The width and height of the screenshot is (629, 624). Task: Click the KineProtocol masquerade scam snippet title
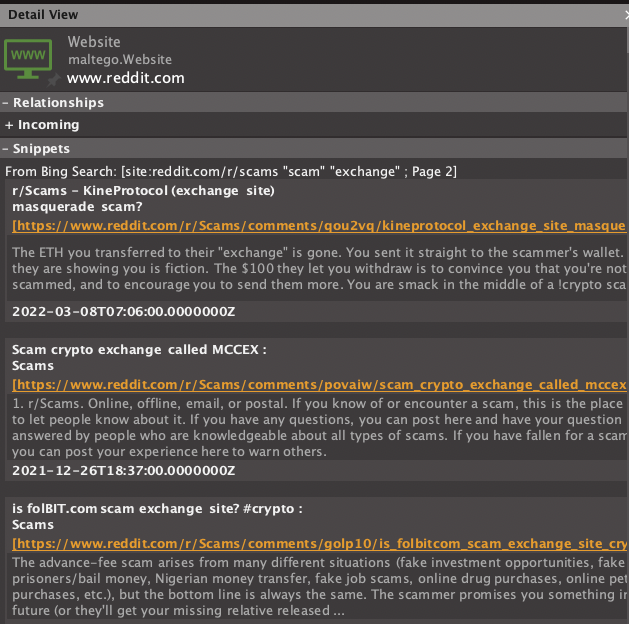[143, 199]
